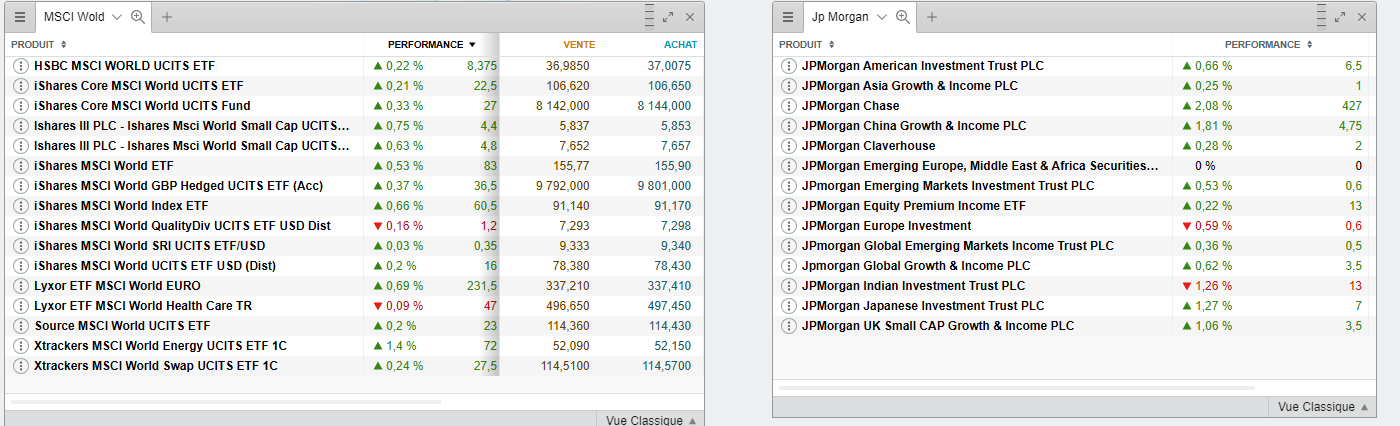Expand the MSCI Wold panel to full size
The width and height of the screenshot is (1400, 426).
pyautogui.click(x=669, y=17)
